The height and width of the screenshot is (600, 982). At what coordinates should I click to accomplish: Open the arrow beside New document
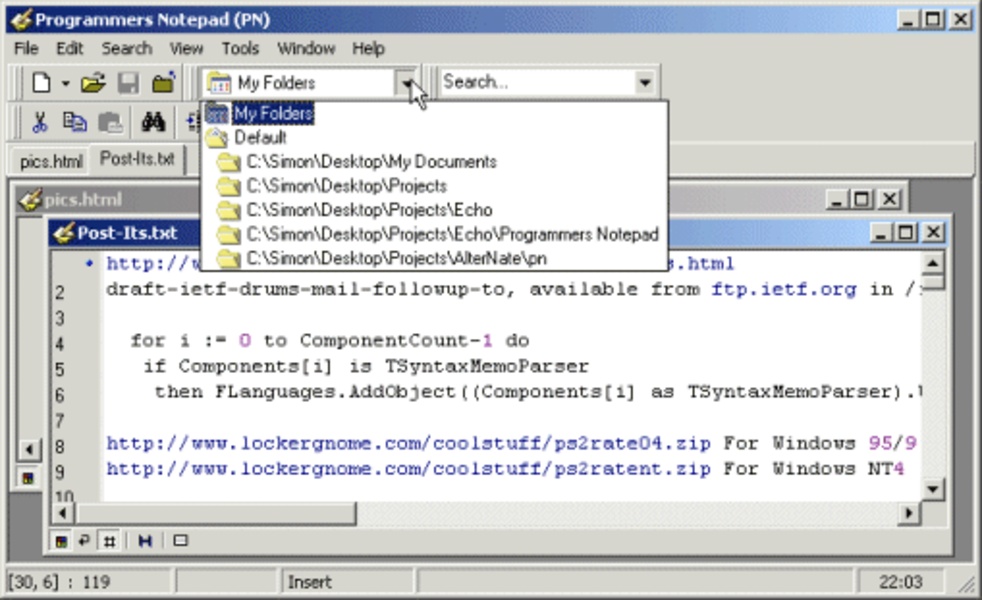tap(65, 83)
